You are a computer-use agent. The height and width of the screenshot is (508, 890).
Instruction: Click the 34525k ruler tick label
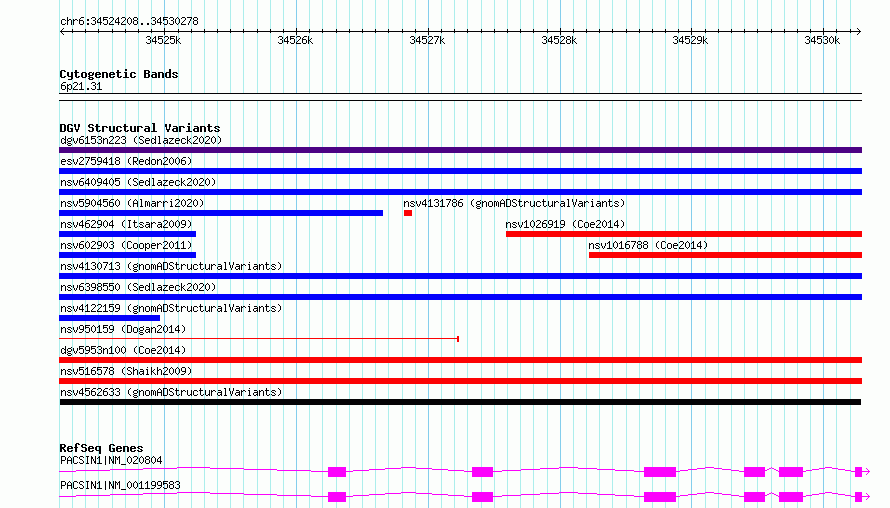click(163, 40)
